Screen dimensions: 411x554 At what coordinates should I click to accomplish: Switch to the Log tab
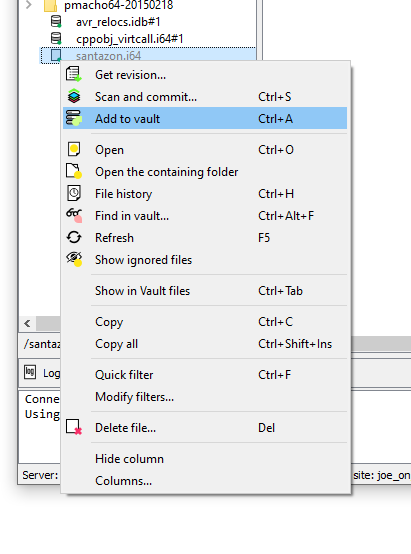42,373
